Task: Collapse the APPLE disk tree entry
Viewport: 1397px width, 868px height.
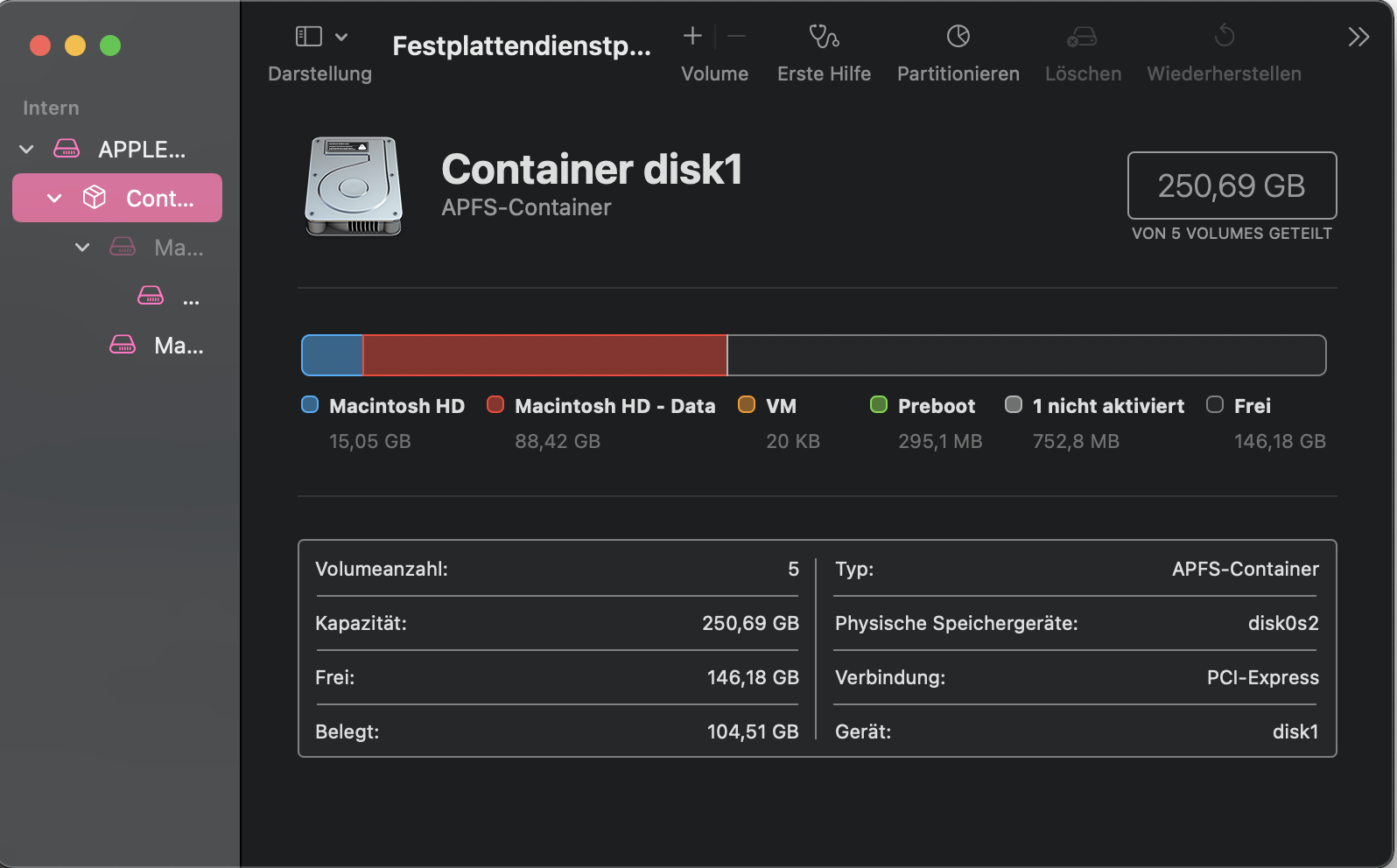Action: click(27, 150)
